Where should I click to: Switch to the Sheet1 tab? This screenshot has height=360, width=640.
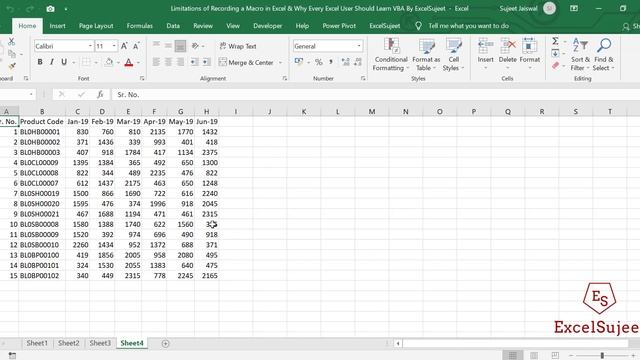click(37, 343)
